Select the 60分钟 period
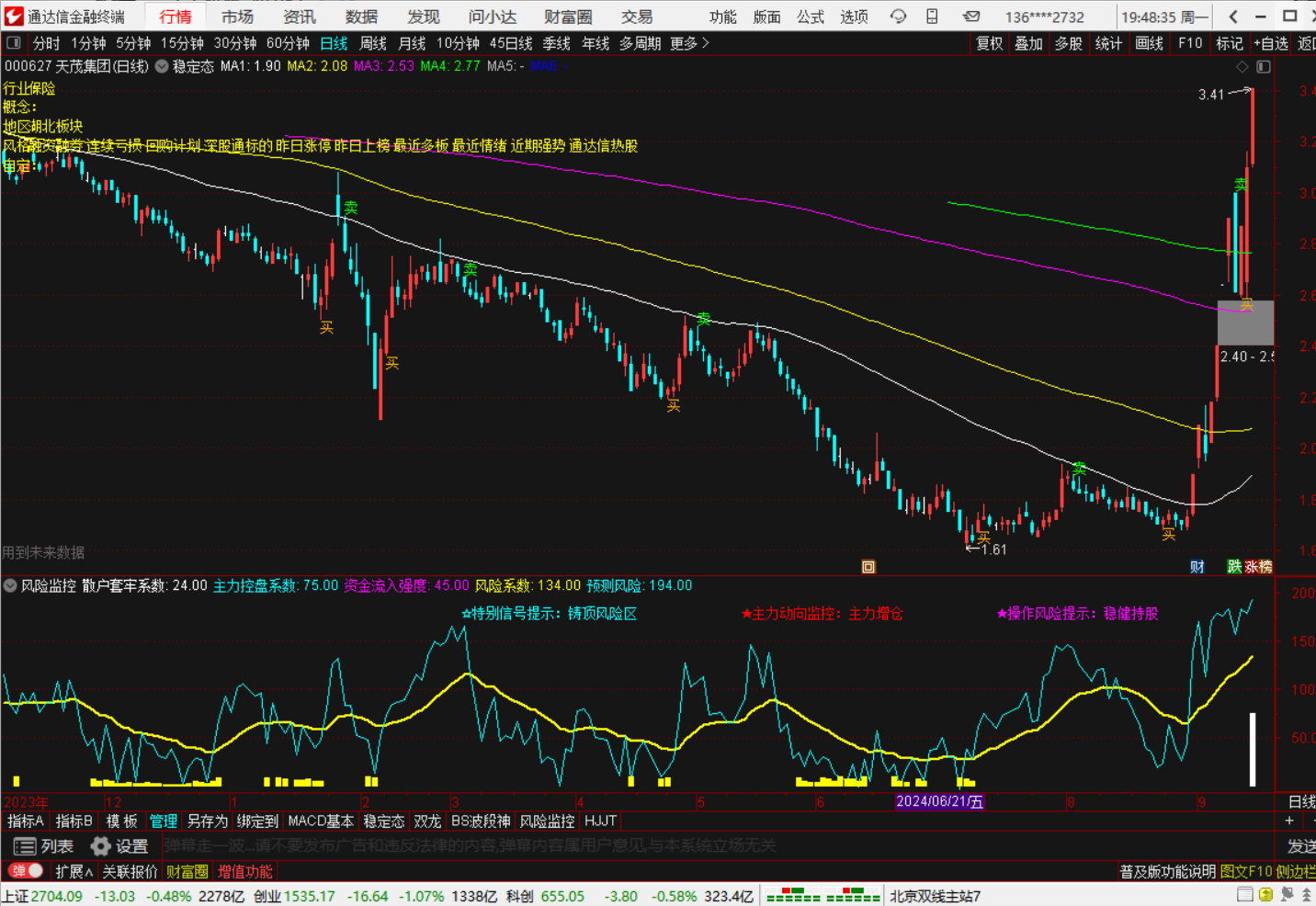Viewport: 1316px width, 906px height. click(x=288, y=43)
